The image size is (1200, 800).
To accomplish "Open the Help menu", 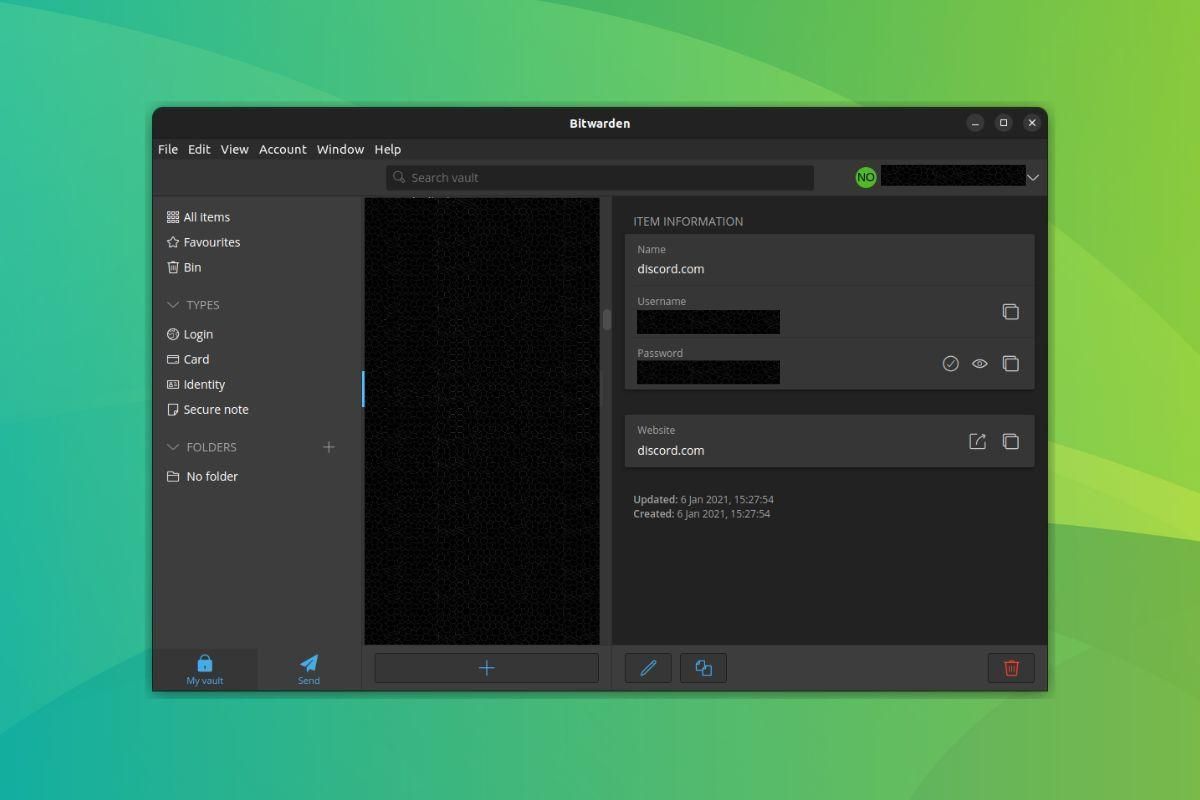I will [388, 149].
